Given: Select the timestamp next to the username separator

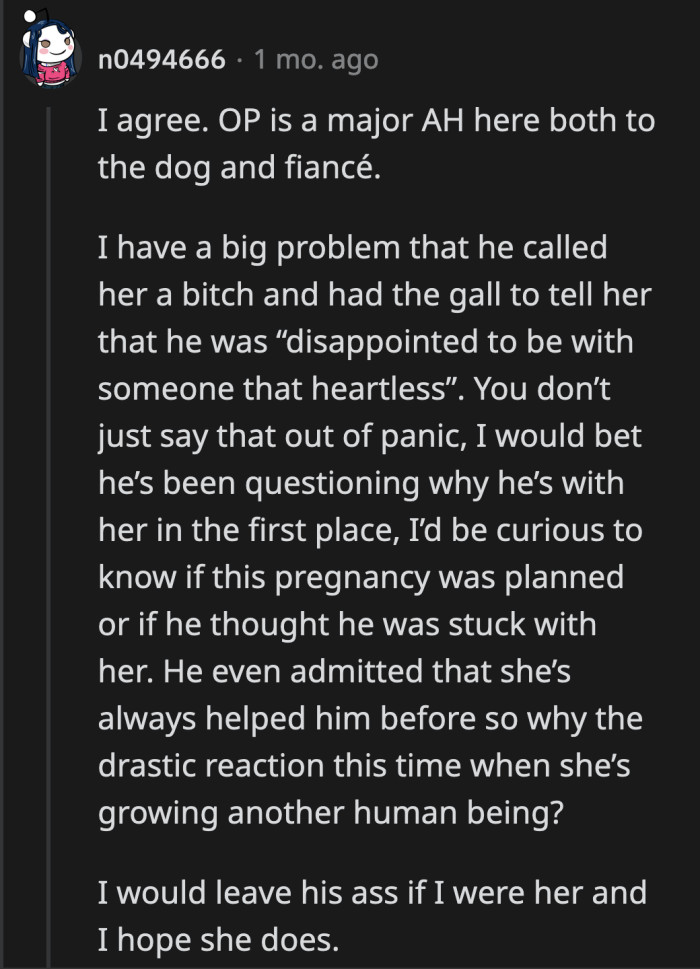Looking at the screenshot, I should pyautogui.click(x=312, y=58).
